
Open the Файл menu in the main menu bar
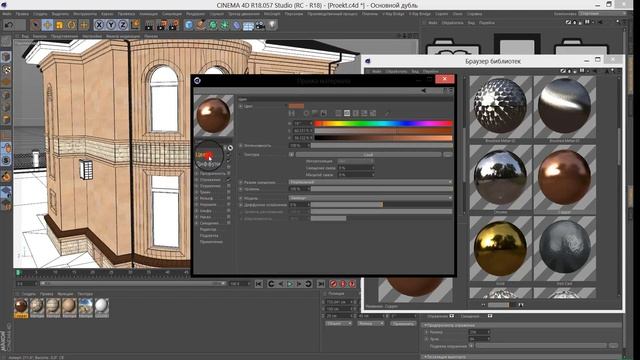point(7,14)
